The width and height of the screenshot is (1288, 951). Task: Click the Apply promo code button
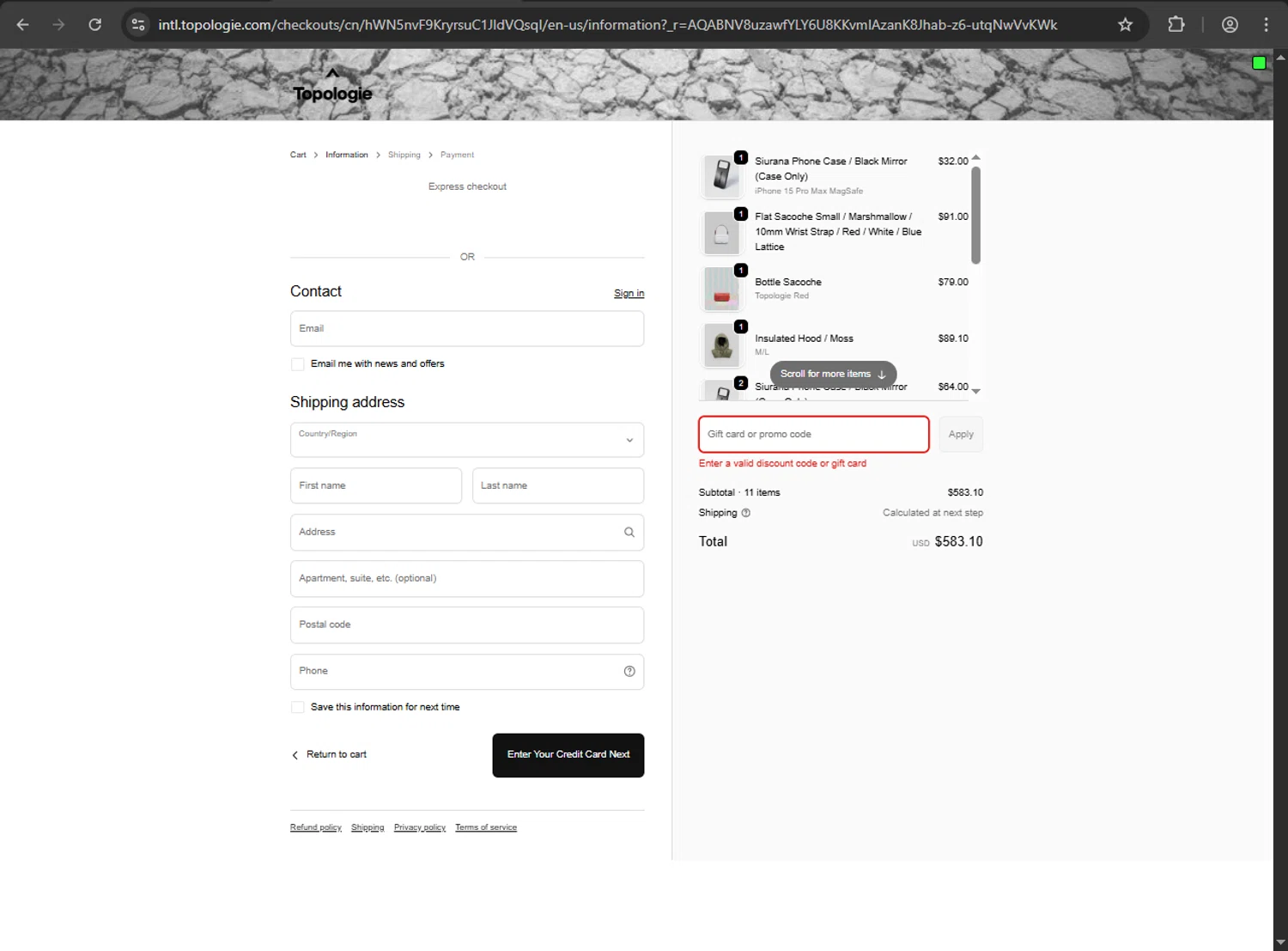(x=961, y=435)
